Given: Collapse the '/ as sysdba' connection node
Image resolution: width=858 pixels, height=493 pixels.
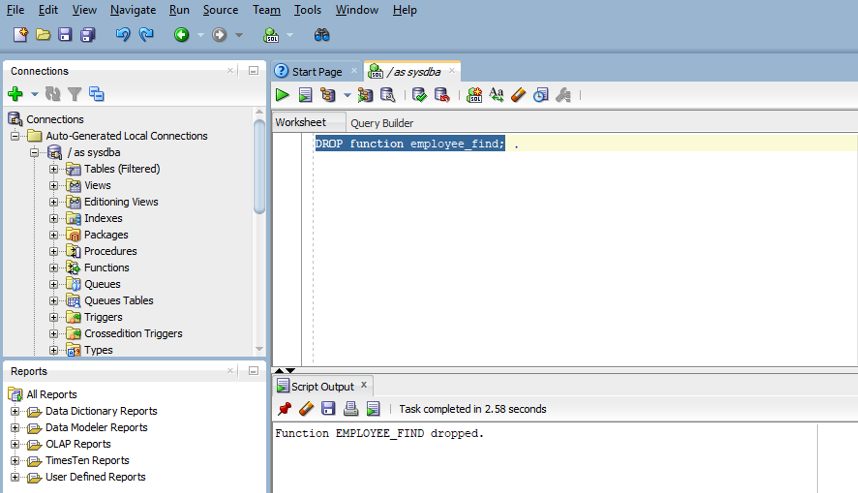Looking at the screenshot, I should pyautogui.click(x=34, y=152).
